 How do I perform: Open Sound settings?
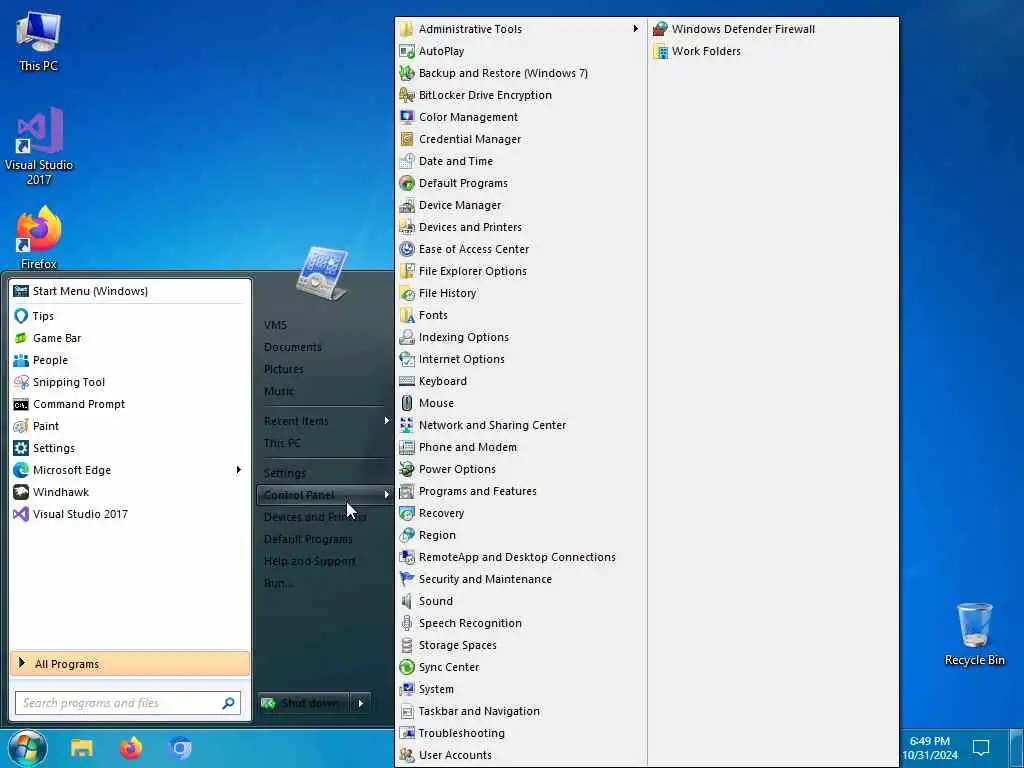click(x=520, y=601)
